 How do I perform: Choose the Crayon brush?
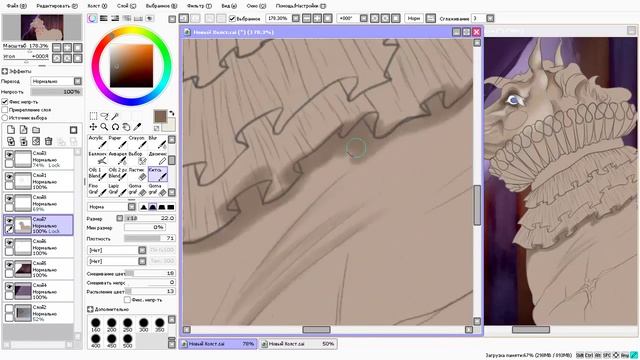[137, 142]
